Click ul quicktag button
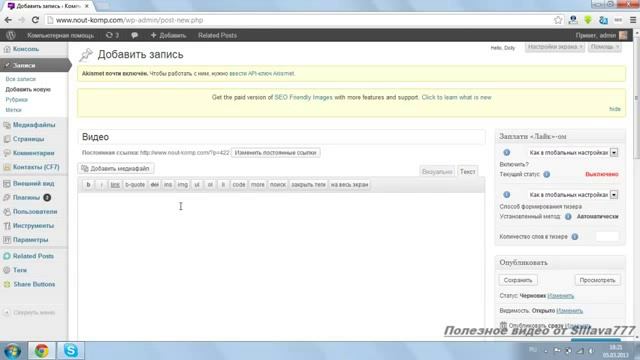Viewport: 640px width, 360px height. click(x=197, y=185)
